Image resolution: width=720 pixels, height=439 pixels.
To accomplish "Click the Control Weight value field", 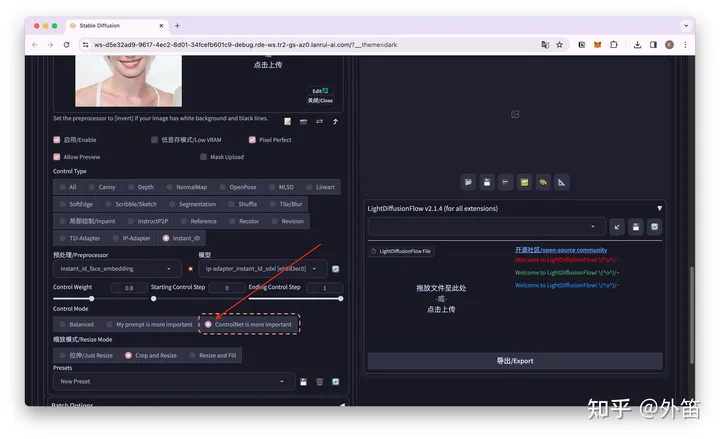I will pyautogui.click(x=129, y=288).
